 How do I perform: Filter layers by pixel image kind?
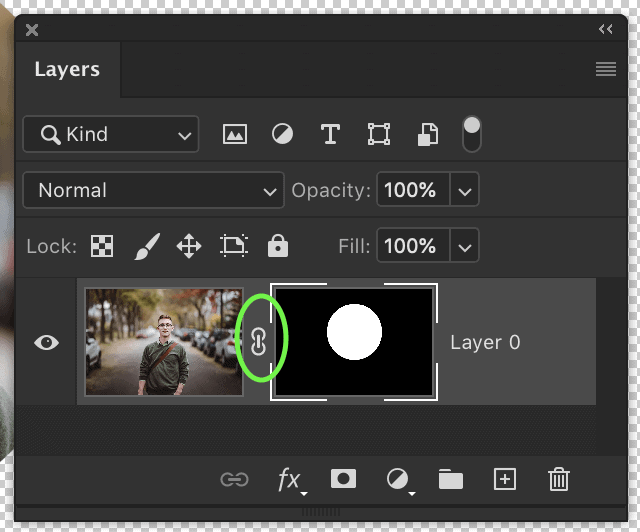tap(235, 134)
